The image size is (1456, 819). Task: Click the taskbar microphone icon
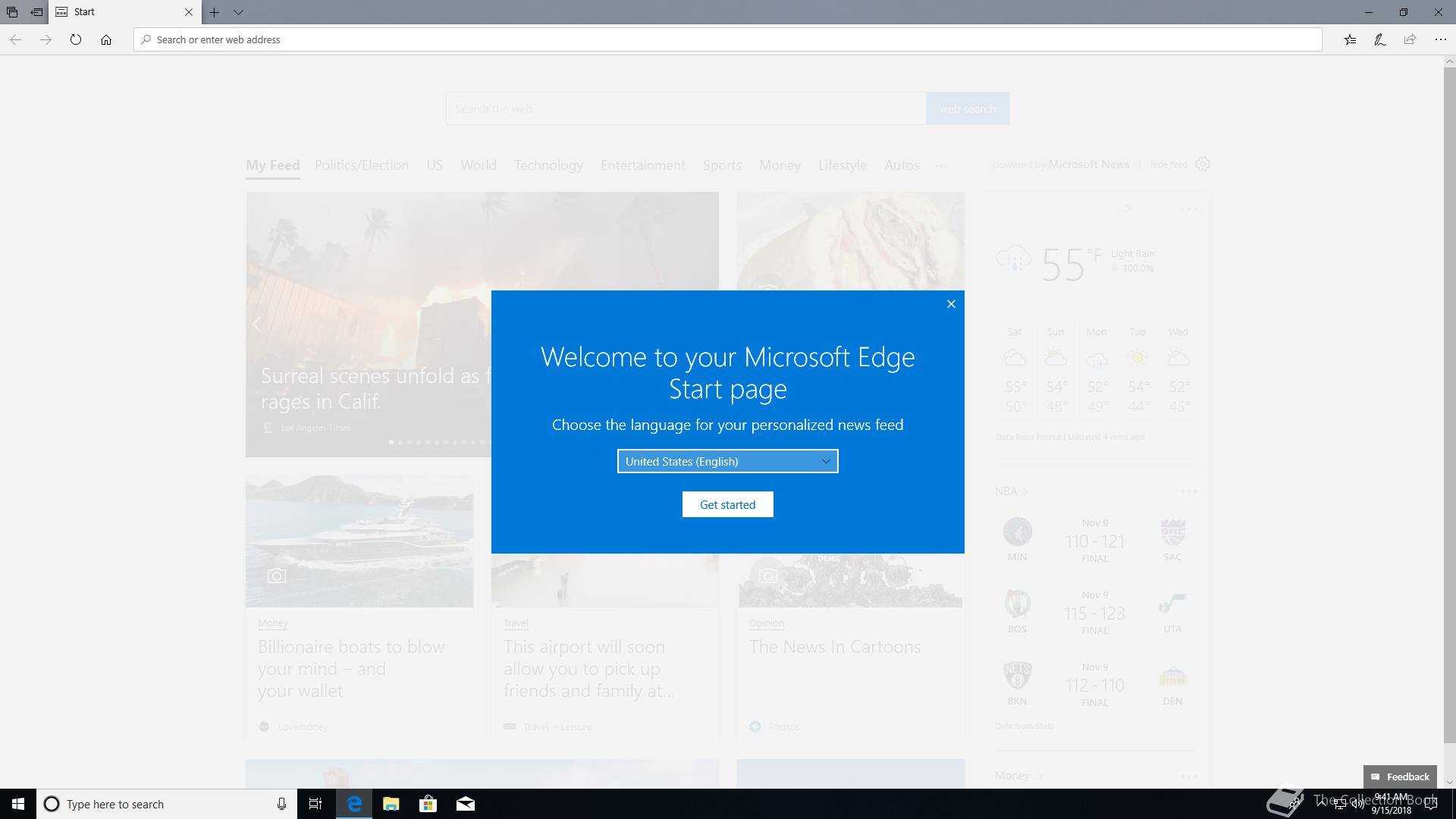point(281,804)
